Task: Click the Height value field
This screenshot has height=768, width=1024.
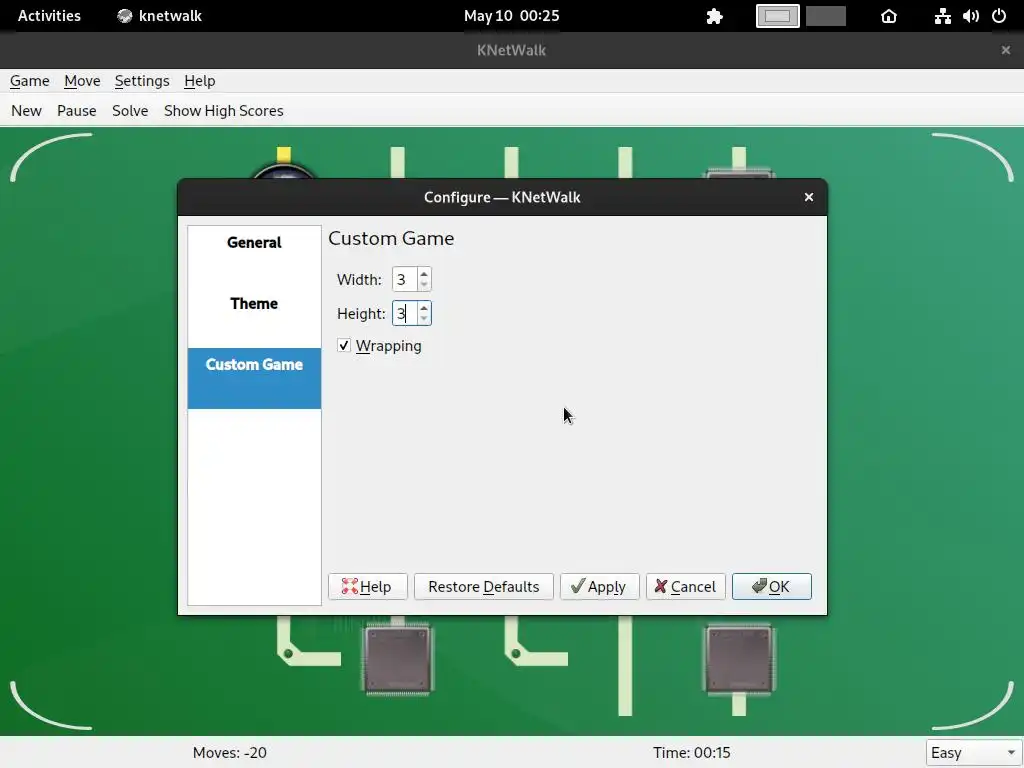Action: click(x=404, y=313)
